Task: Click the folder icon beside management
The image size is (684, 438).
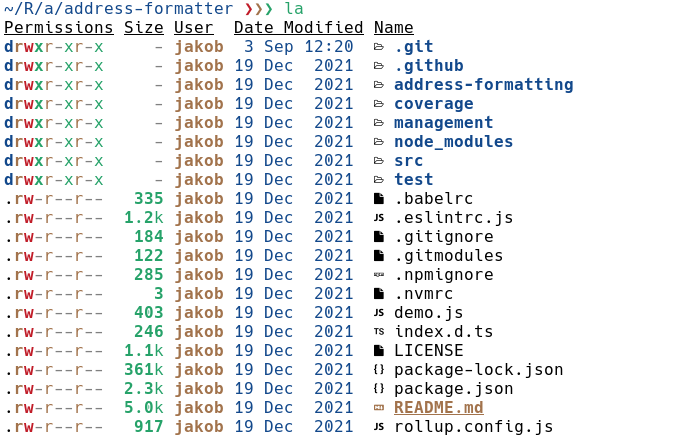Action: 379,123
